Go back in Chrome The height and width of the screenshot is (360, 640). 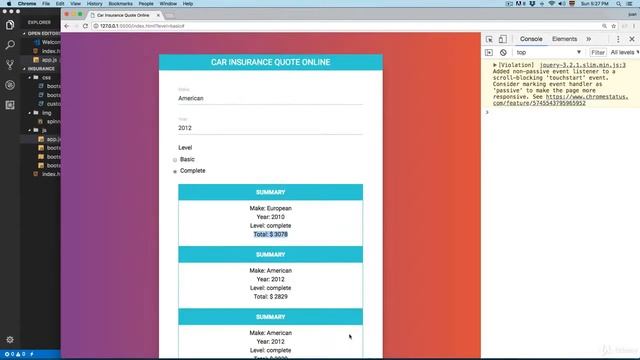click(67, 26)
